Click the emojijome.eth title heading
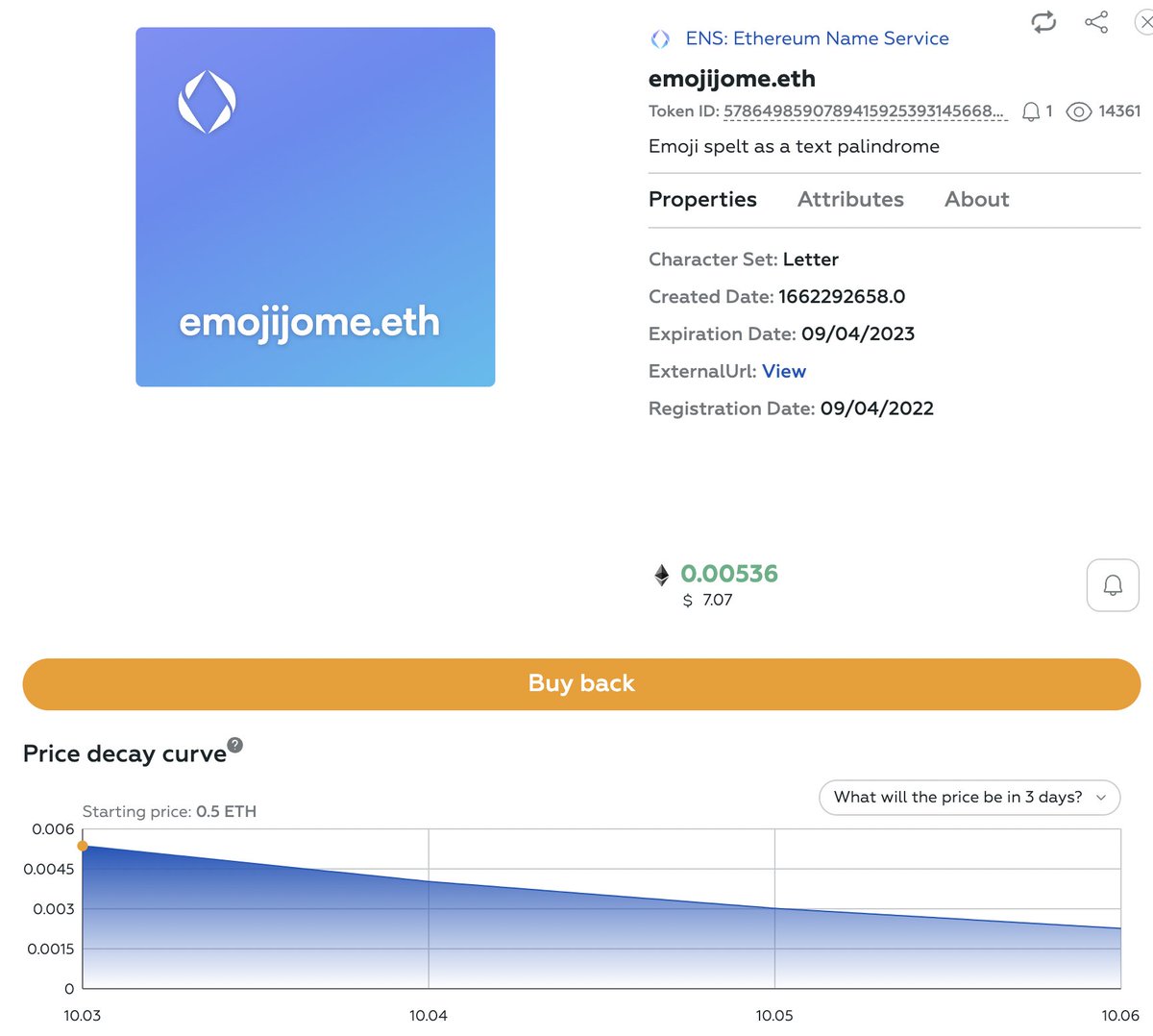Screen dimensions: 1153x1036 [x=732, y=79]
